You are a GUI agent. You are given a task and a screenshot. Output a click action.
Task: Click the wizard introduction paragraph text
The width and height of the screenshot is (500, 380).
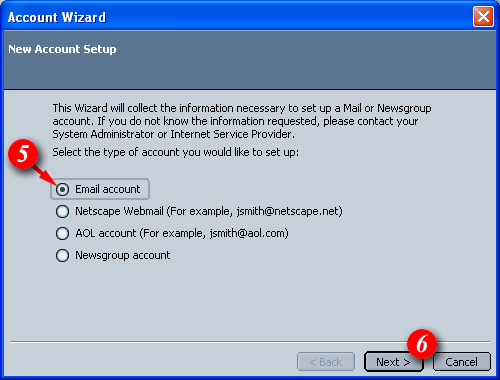click(x=242, y=121)
